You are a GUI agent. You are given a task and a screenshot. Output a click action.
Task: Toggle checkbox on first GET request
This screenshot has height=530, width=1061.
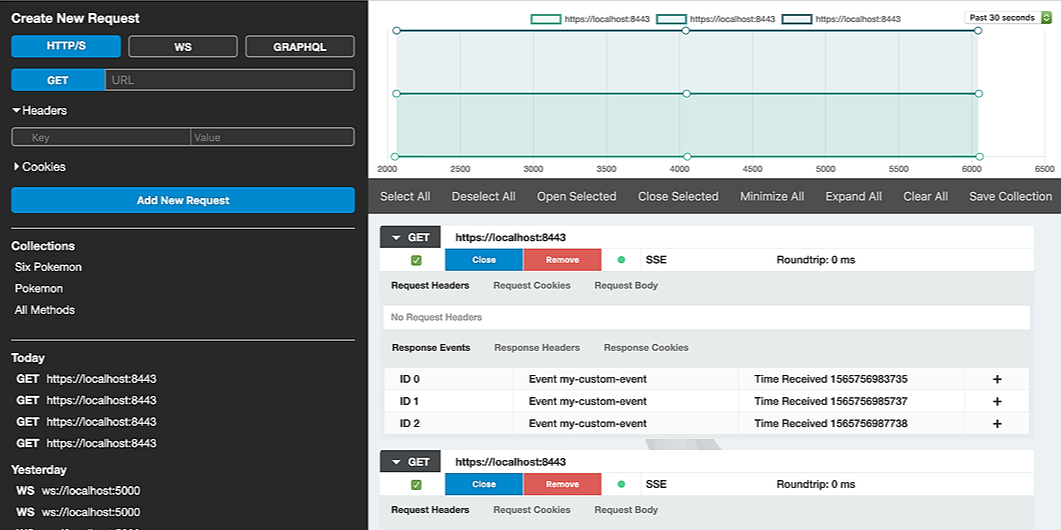(x=416, y=260)
